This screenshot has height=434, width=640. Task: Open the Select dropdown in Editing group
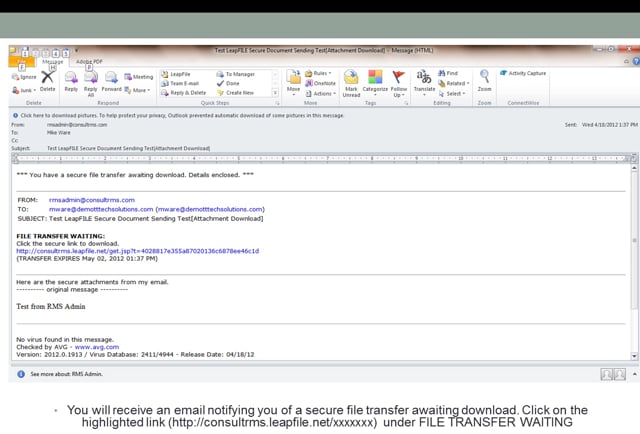(x=452, y=93)
